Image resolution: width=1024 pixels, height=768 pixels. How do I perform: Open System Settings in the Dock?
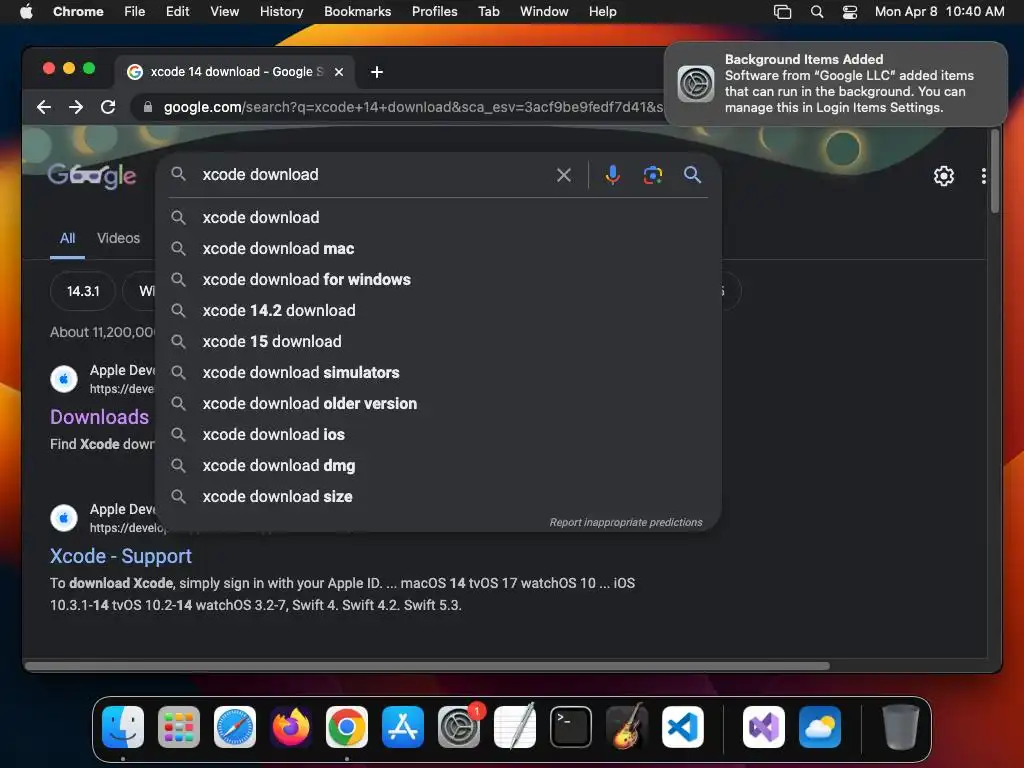[x=459, y=727]
